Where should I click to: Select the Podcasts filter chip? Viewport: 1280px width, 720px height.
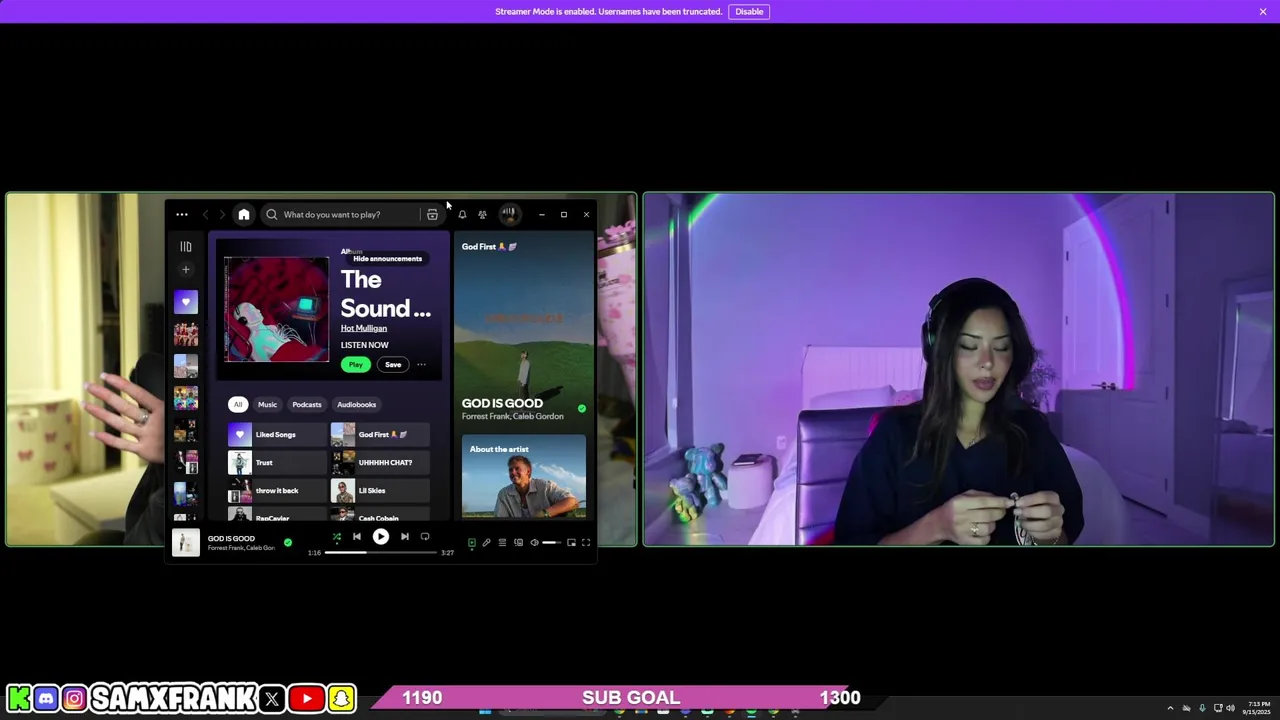(x=307, y=404)
